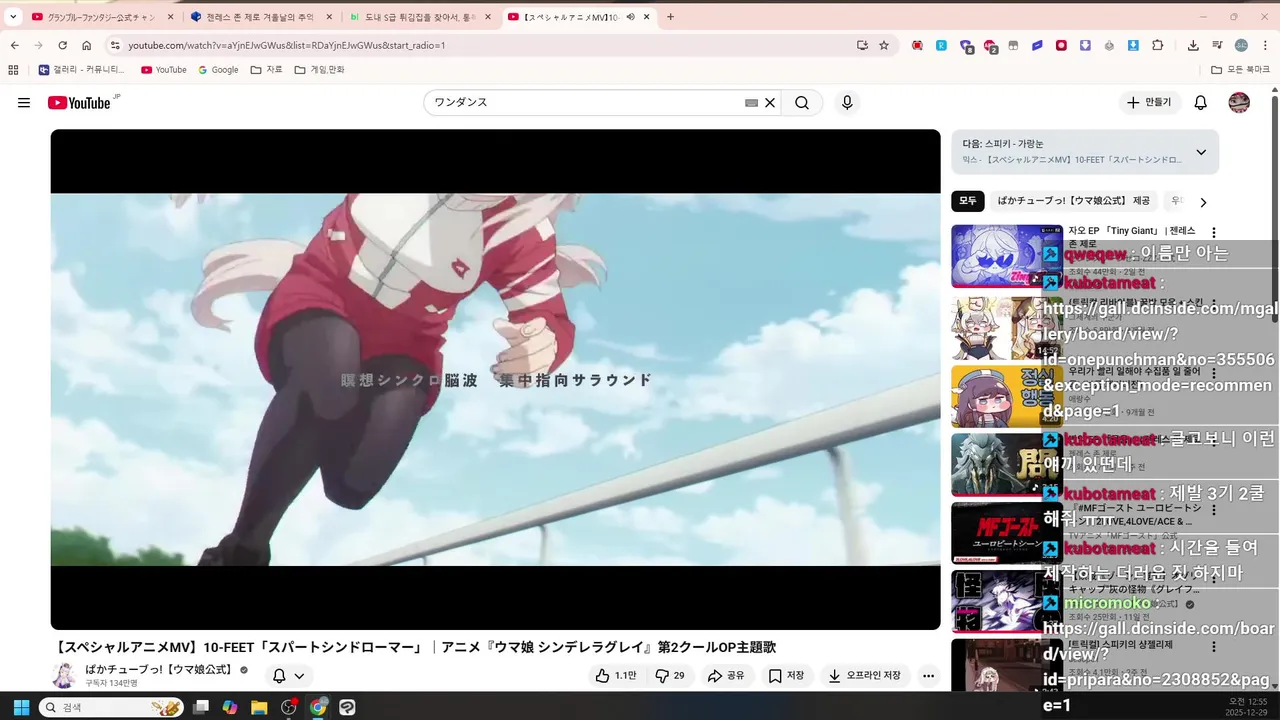Switch to 도내 S급 튀김집 tab
1280x720 pixels.
click(x=418, y=17)
